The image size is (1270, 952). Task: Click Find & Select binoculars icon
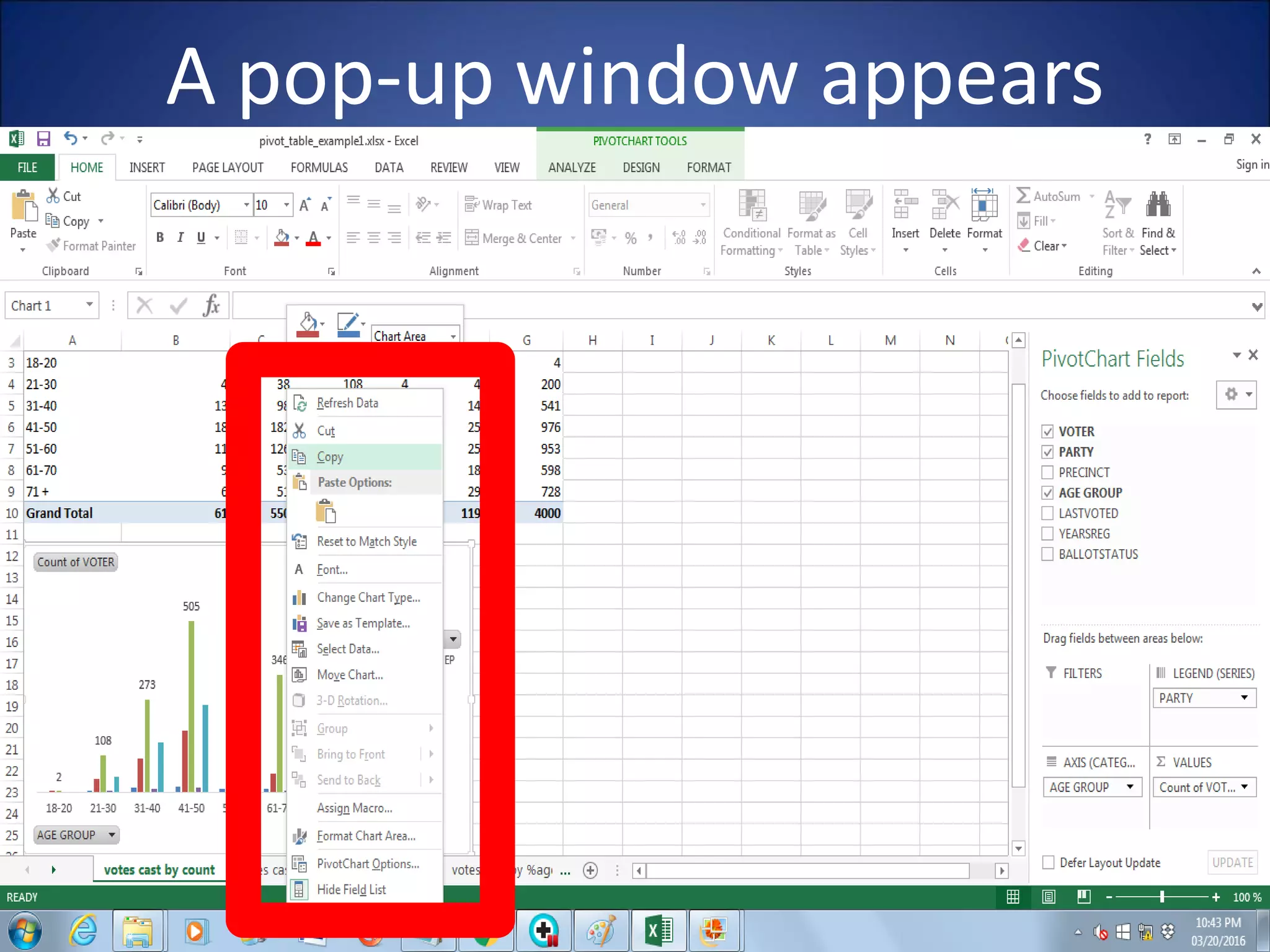tap(1158, 205)
